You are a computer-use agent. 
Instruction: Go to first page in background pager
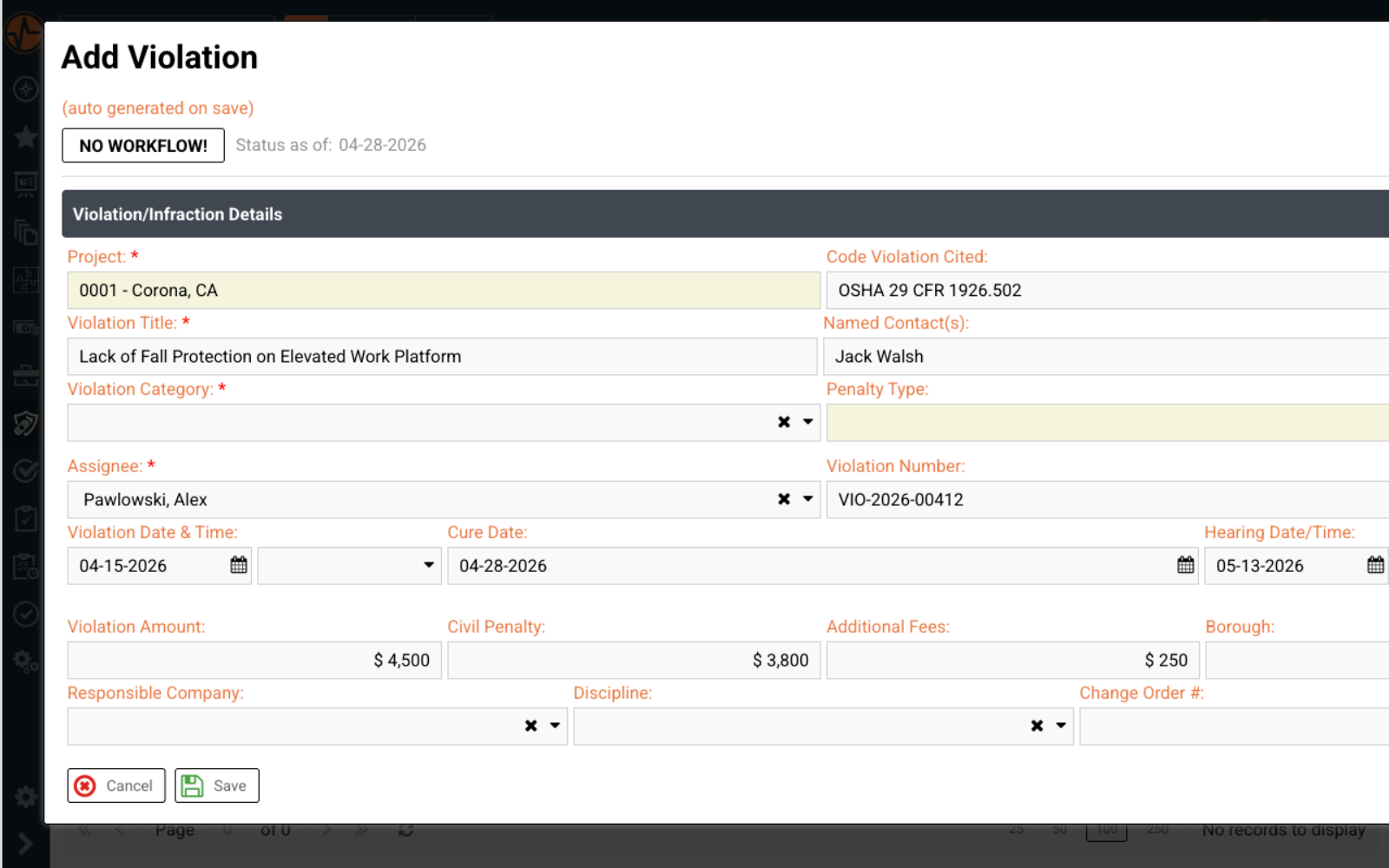pos(84,830)
